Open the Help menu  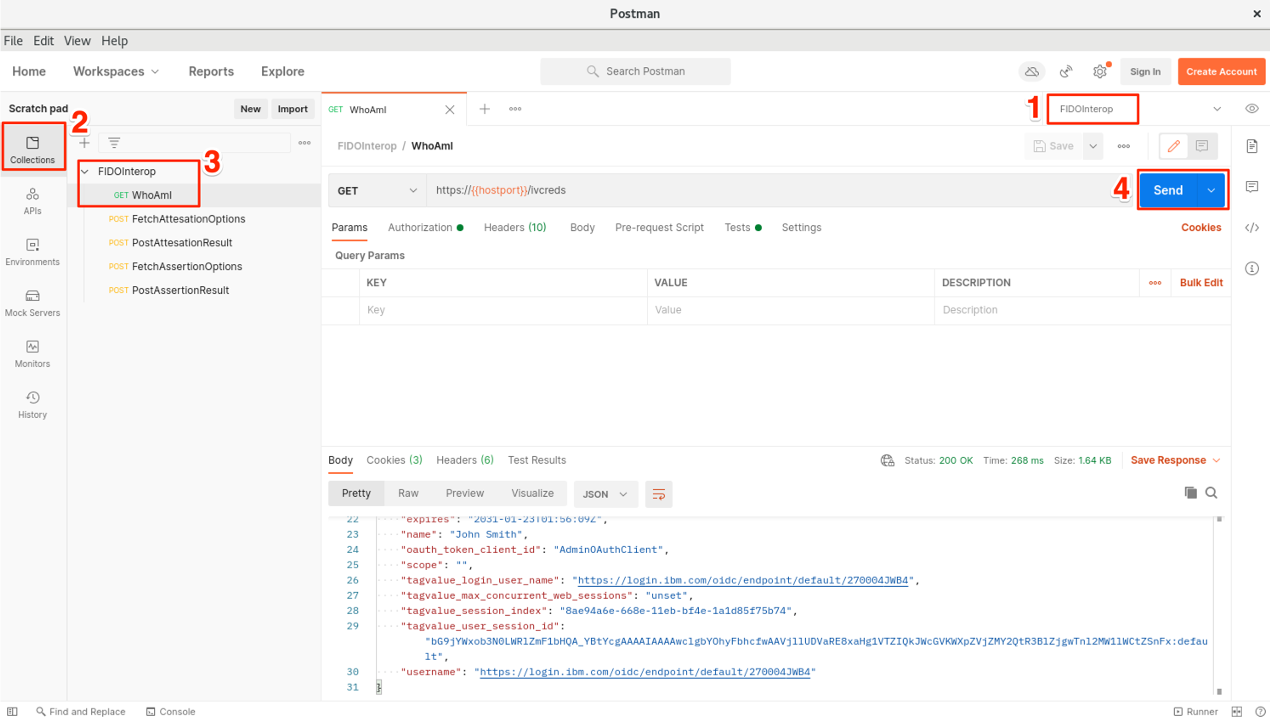click(x=114, y=41)
